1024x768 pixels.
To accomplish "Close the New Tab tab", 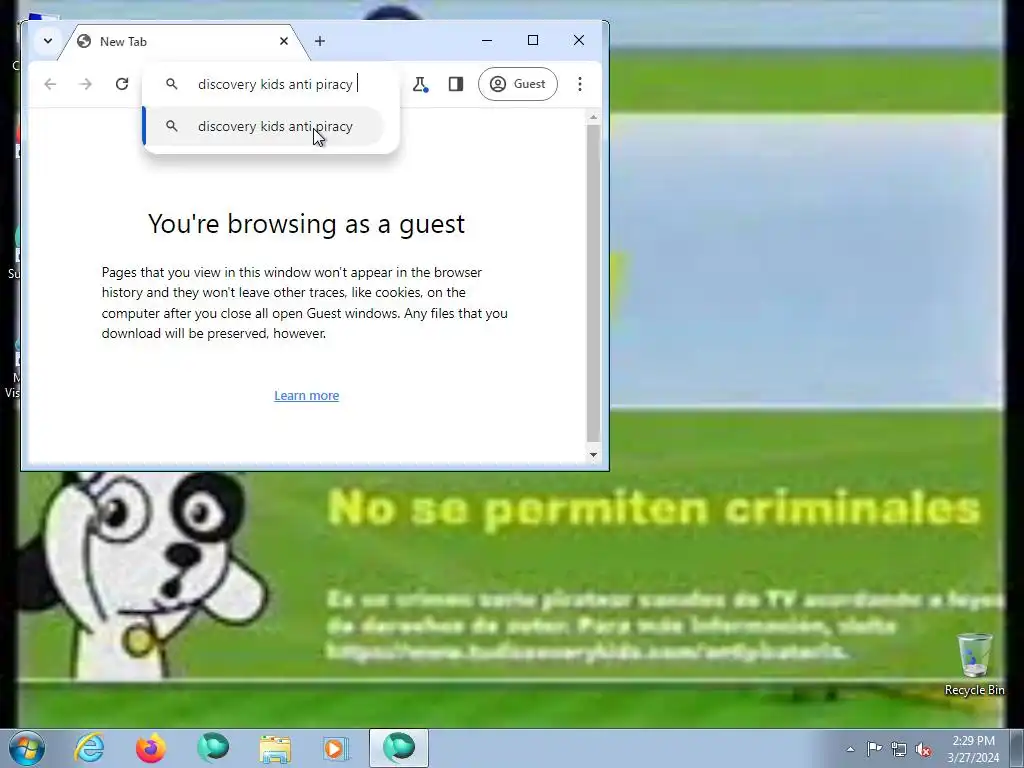I will (x=283, y=41).
